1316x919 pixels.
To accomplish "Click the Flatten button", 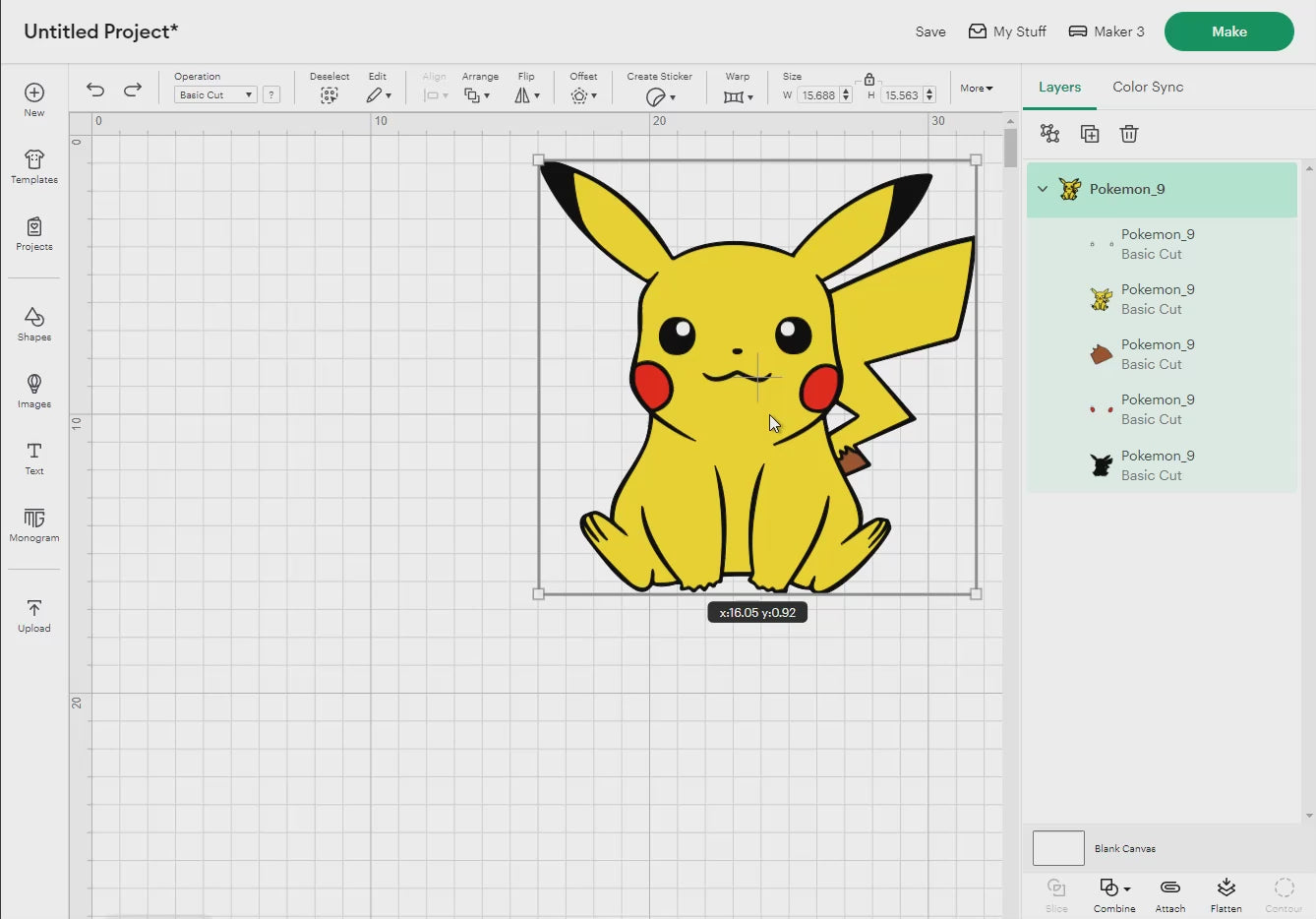I will coord(1226,894).
